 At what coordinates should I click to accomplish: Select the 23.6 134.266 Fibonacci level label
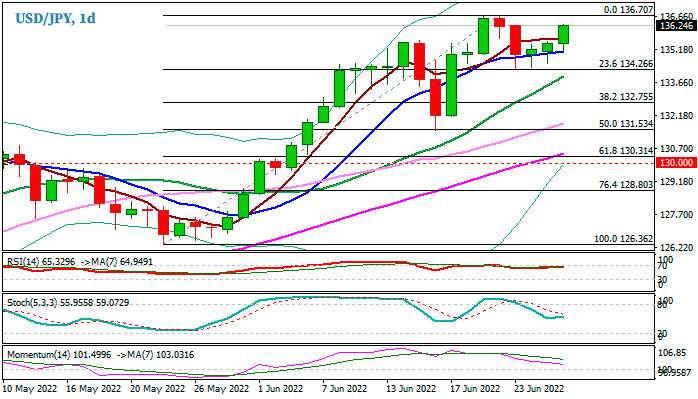[x=626, y=64]
